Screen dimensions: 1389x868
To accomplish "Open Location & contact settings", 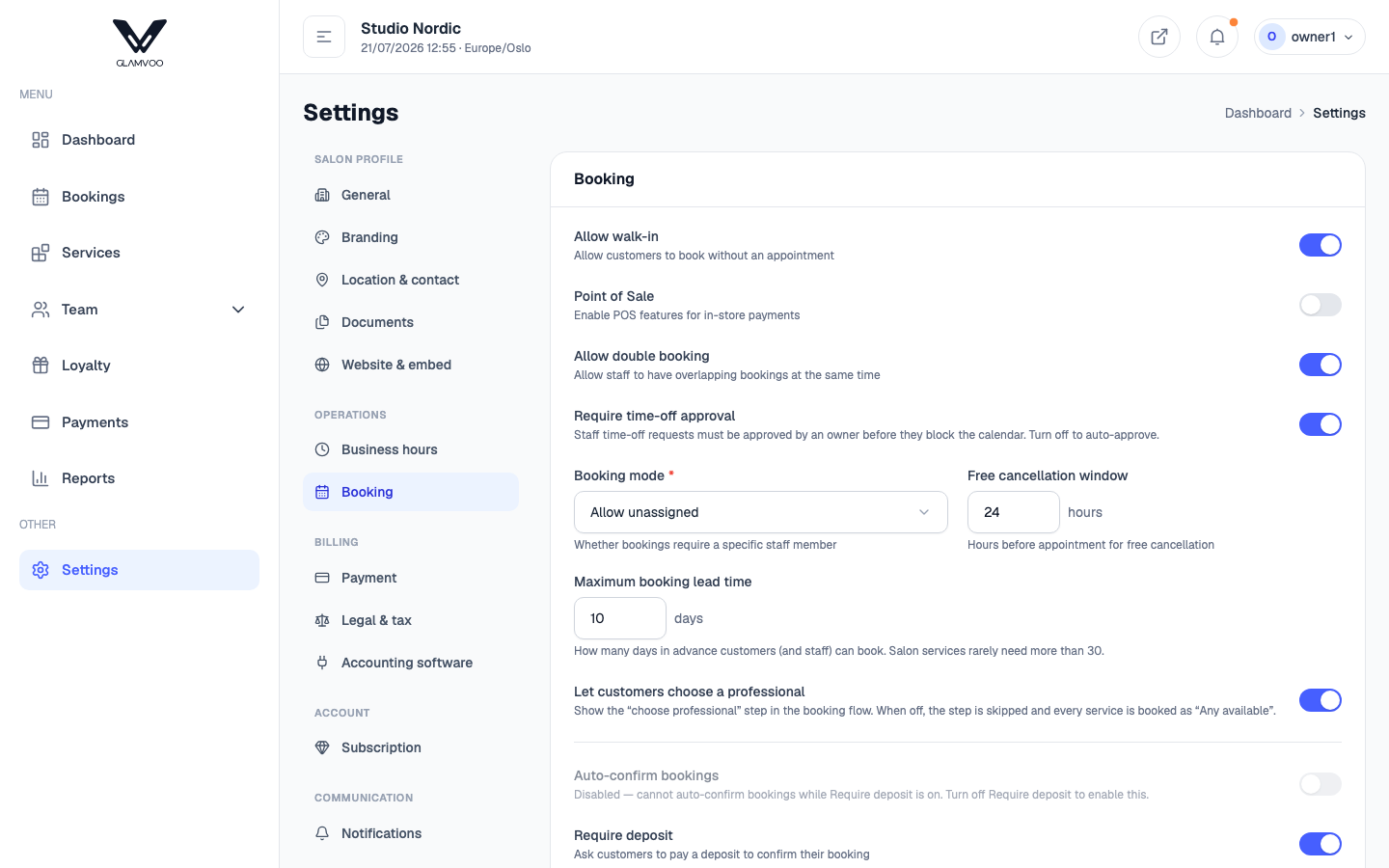I will (411, 280).
